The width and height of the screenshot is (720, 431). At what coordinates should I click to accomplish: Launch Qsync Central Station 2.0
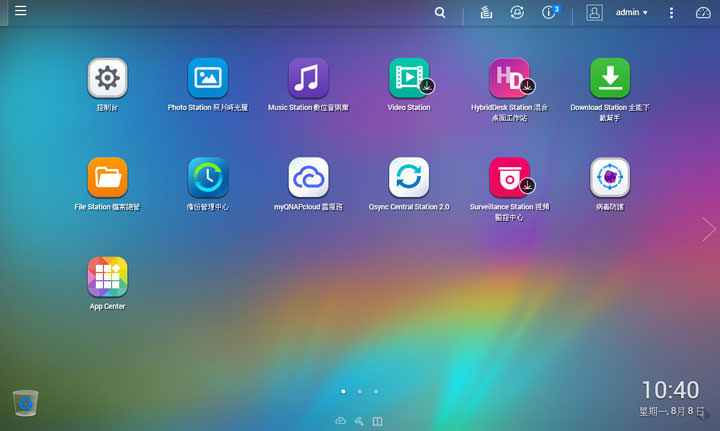tap(409, 178)
